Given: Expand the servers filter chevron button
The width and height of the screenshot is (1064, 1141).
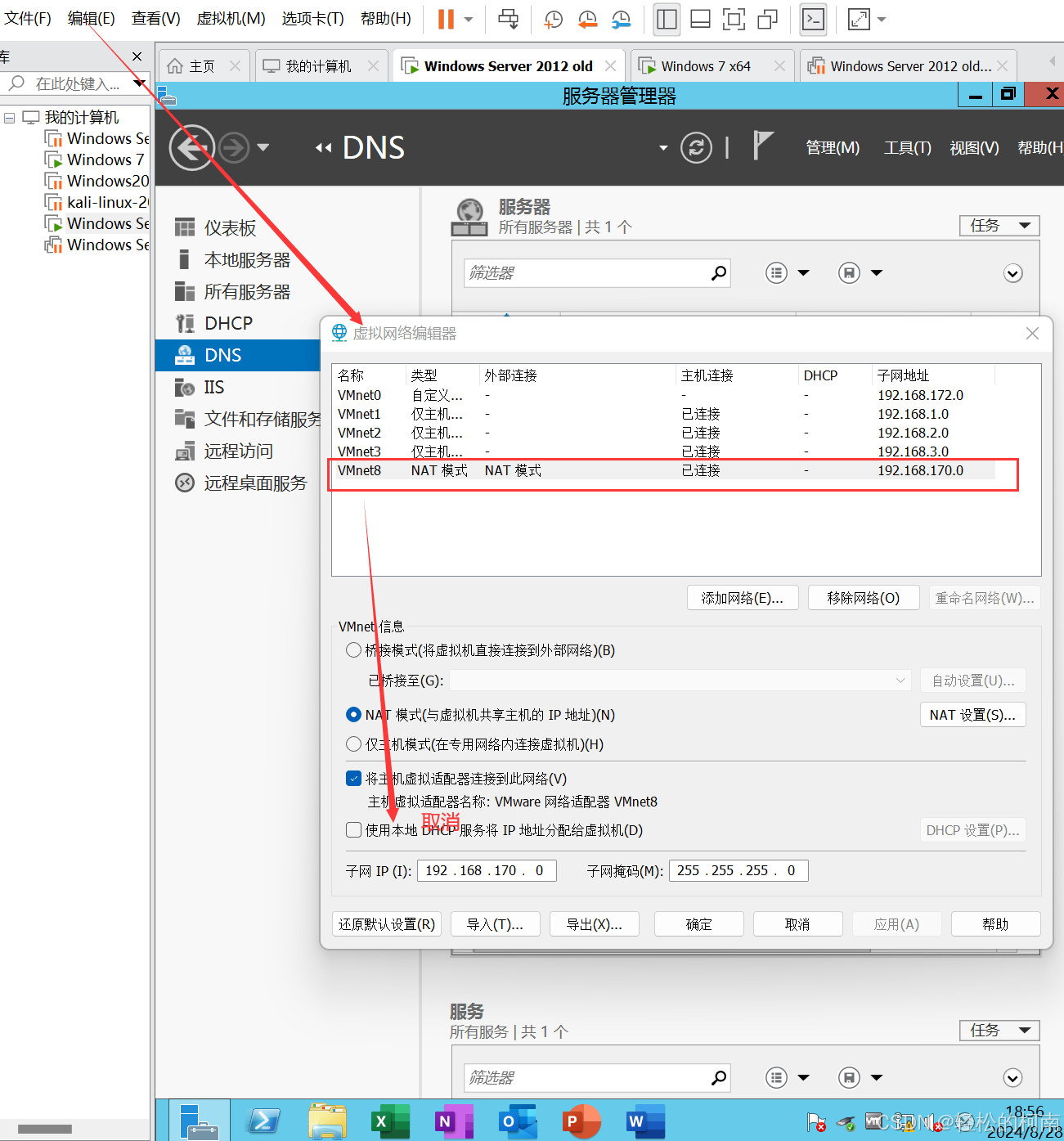Looking at the screenshot, I should [1013, 273].
